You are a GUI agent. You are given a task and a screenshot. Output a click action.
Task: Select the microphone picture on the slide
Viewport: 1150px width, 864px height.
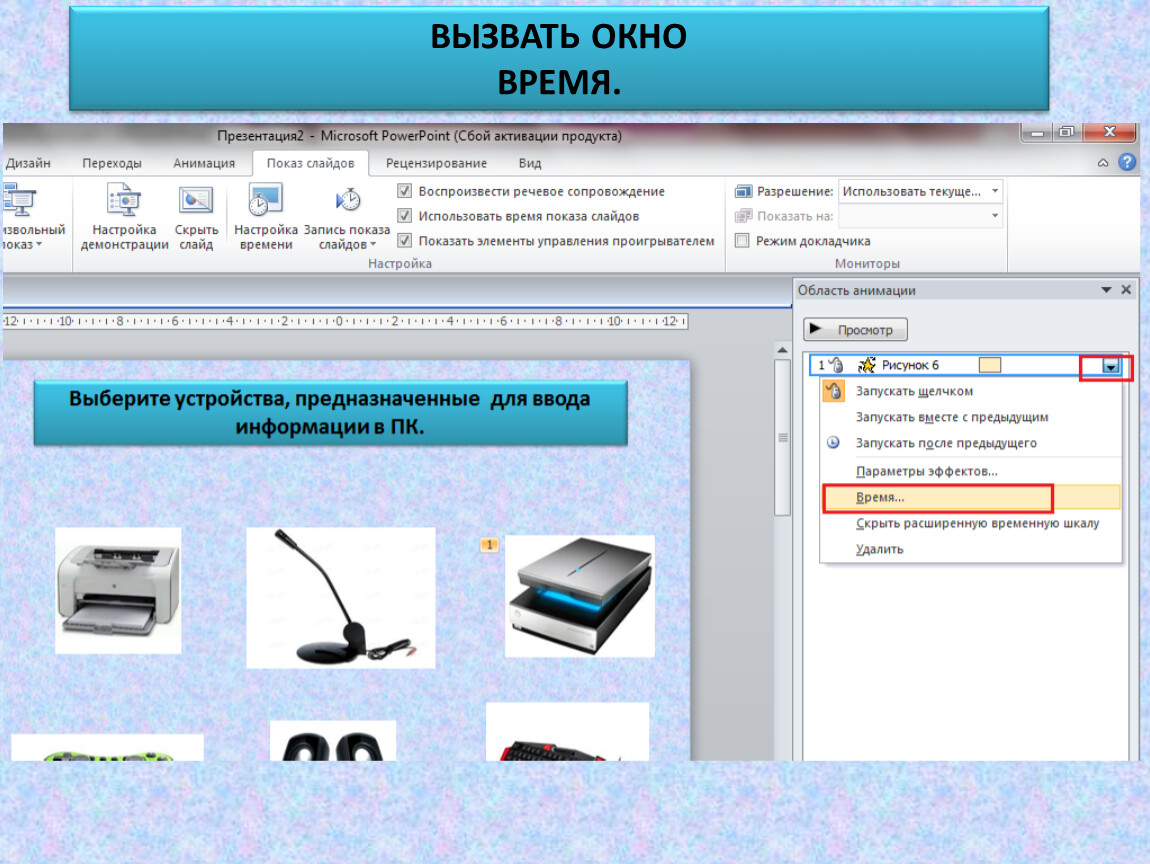(340, 598)
